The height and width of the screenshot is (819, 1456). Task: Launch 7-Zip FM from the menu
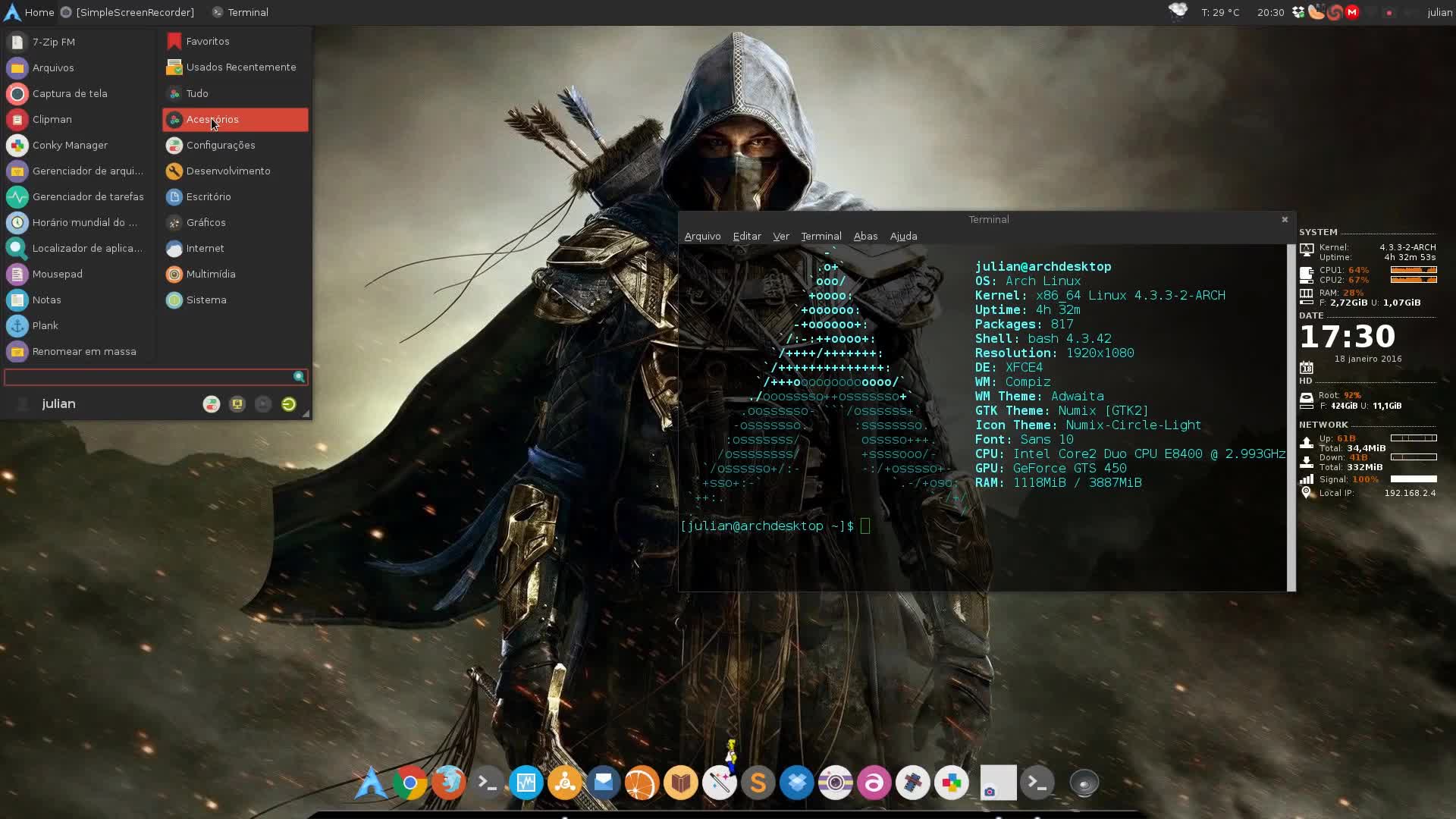[78, 42]
